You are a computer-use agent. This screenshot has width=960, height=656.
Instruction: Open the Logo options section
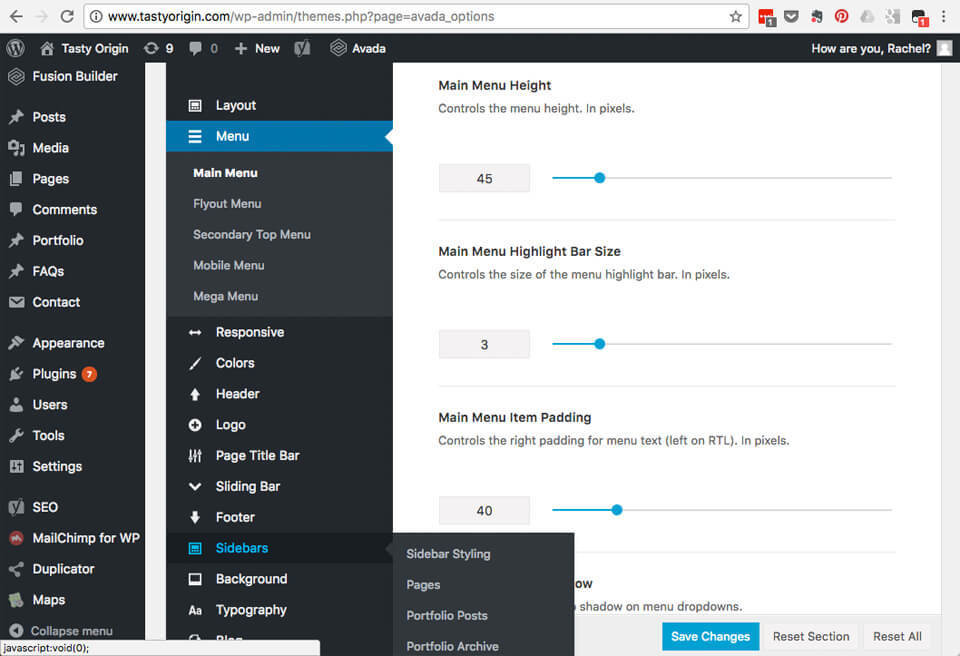coord(279,424)
